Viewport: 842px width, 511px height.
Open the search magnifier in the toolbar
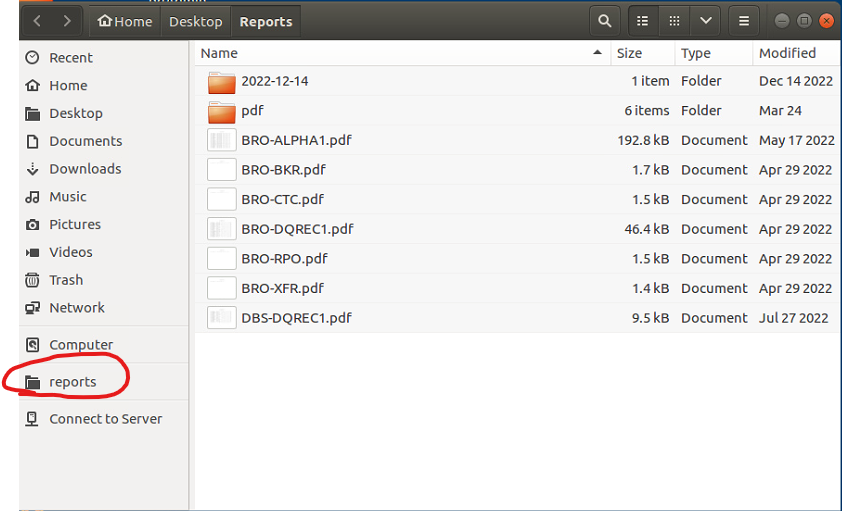(x=605, y=21)
